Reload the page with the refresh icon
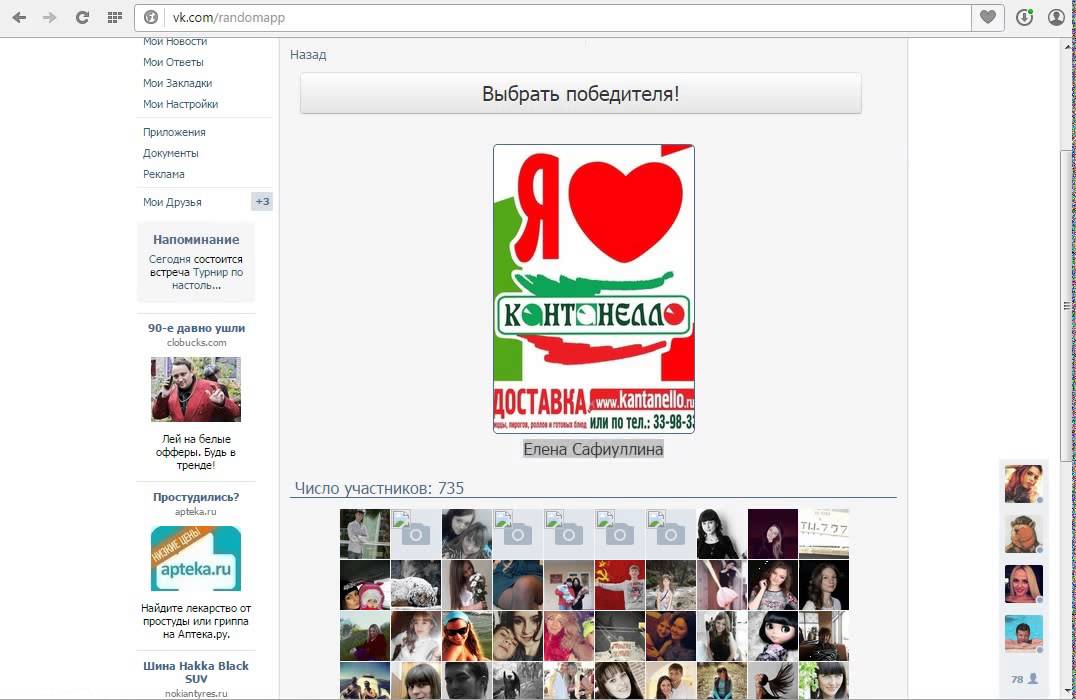The image size is (1076, 700). 82,17
